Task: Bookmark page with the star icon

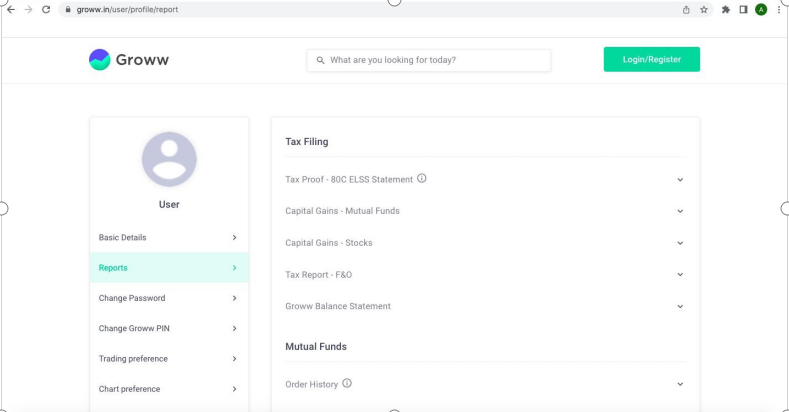Action: [x=703, y=10]
